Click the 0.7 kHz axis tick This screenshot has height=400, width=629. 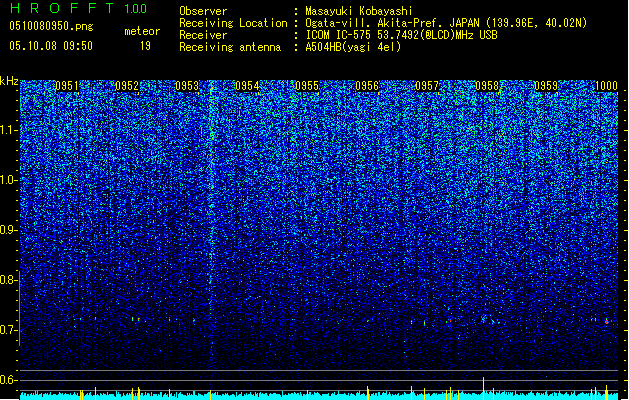(9, 330)
